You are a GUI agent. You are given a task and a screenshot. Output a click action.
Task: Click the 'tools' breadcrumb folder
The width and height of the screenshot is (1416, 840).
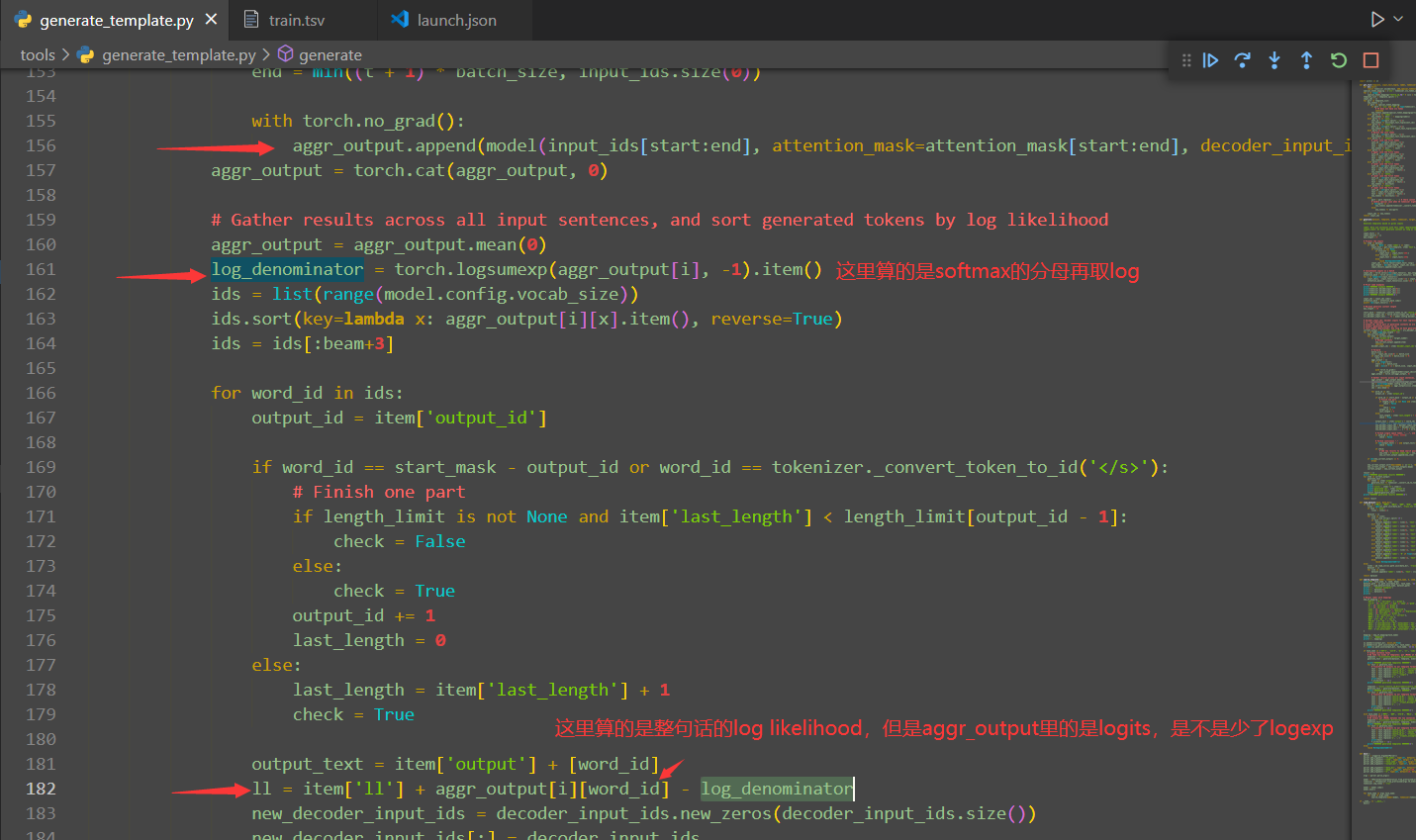[x=38, y=55]
